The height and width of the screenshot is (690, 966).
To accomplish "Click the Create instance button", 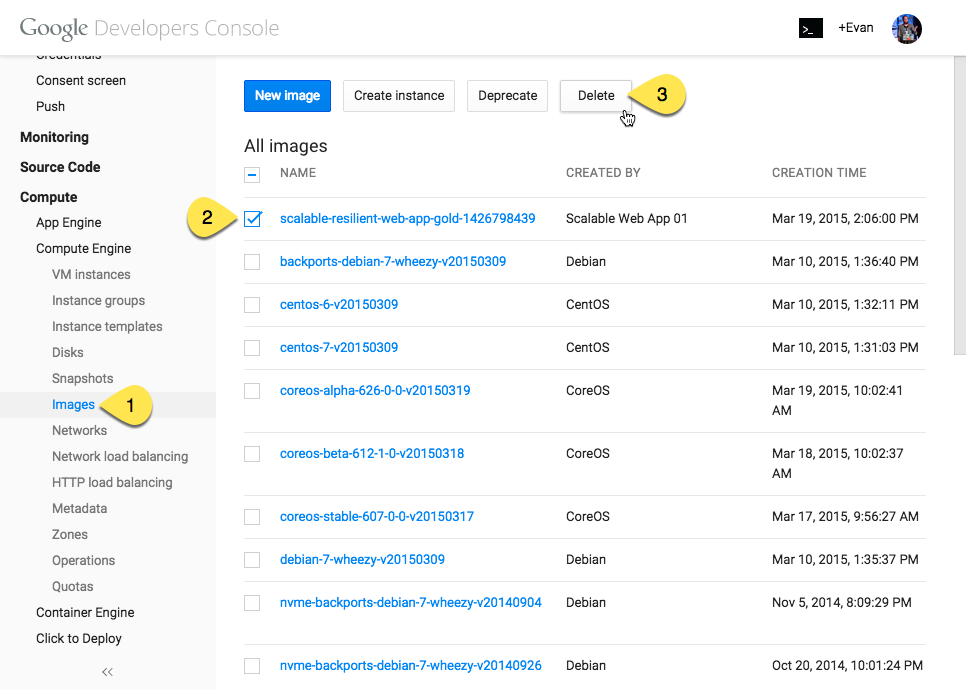I will tap(399, 95).
